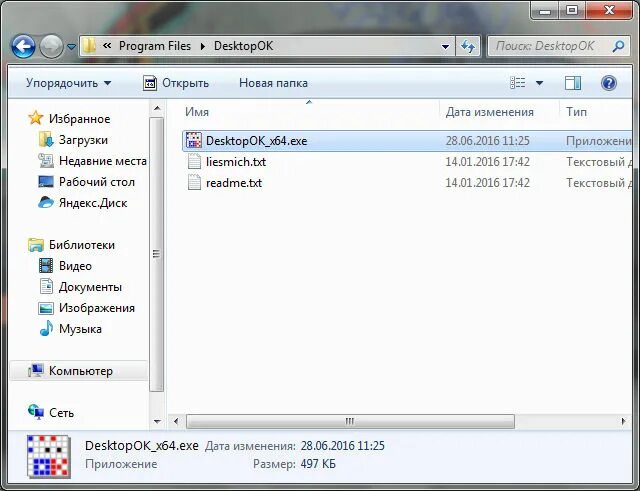This screenshot has height=491, width=640.
Task: Select DesktopOK breadcrumb in address bar
Action: pos(243,46)
